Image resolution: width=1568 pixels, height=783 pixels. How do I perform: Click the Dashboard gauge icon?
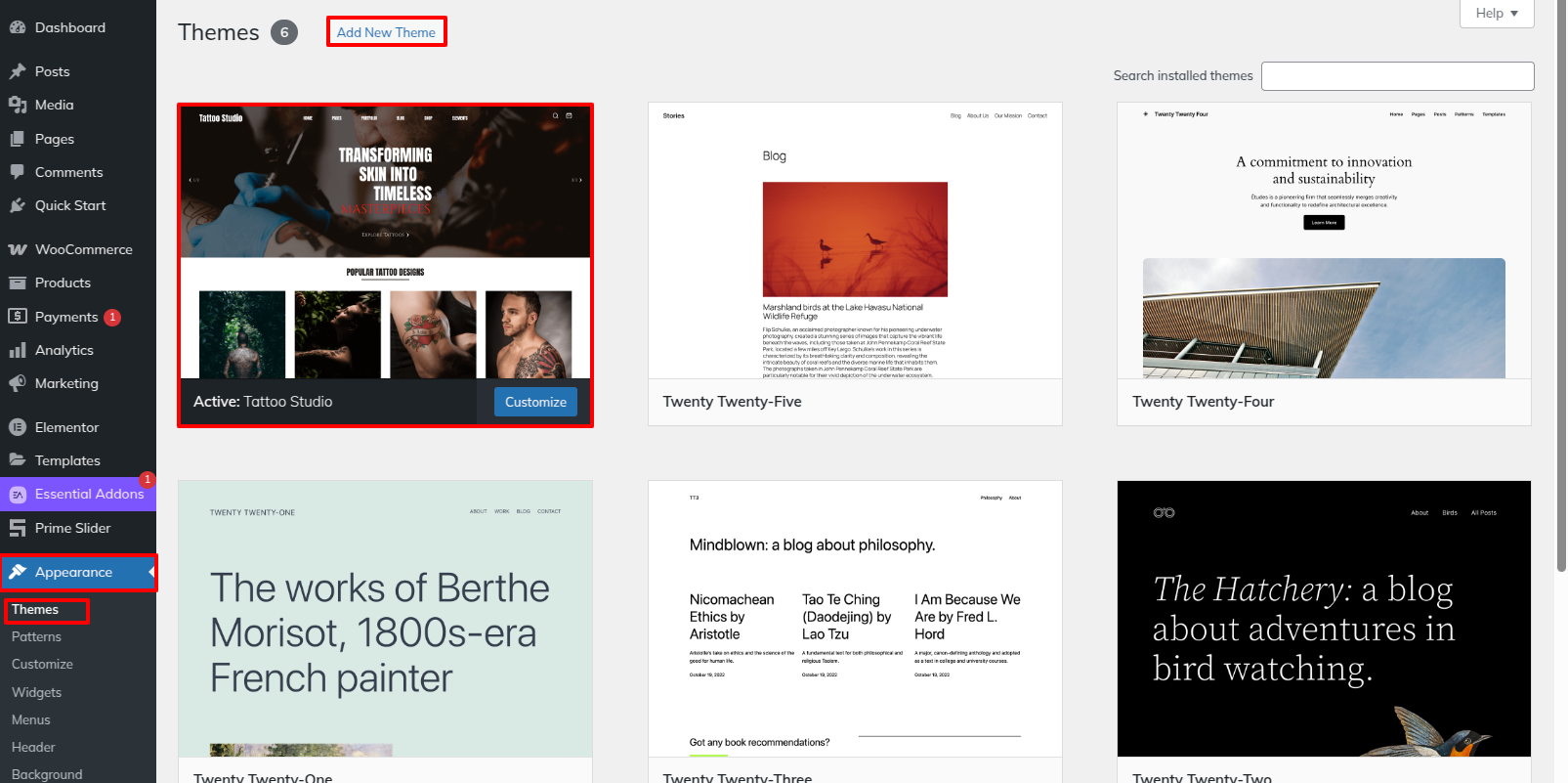coord(17,27)
